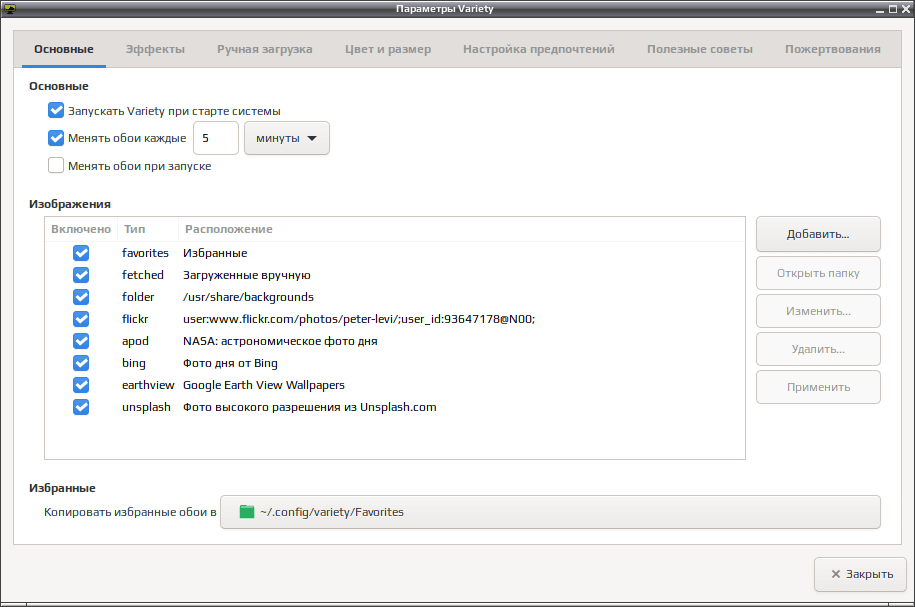Turn off the bing source checkbox
Viewport: 915px width, 607px height.
(81, 363)
